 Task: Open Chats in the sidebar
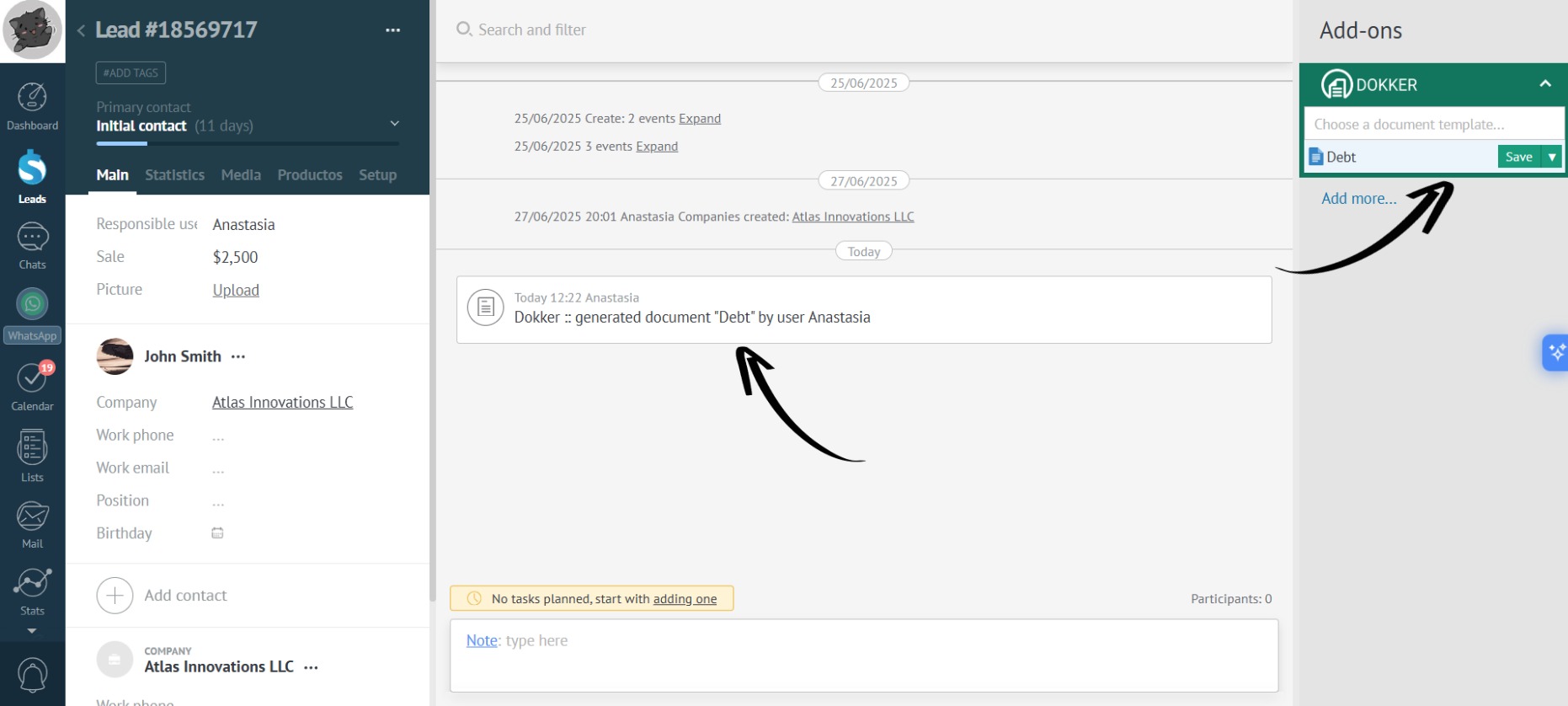tap(32, 246)
